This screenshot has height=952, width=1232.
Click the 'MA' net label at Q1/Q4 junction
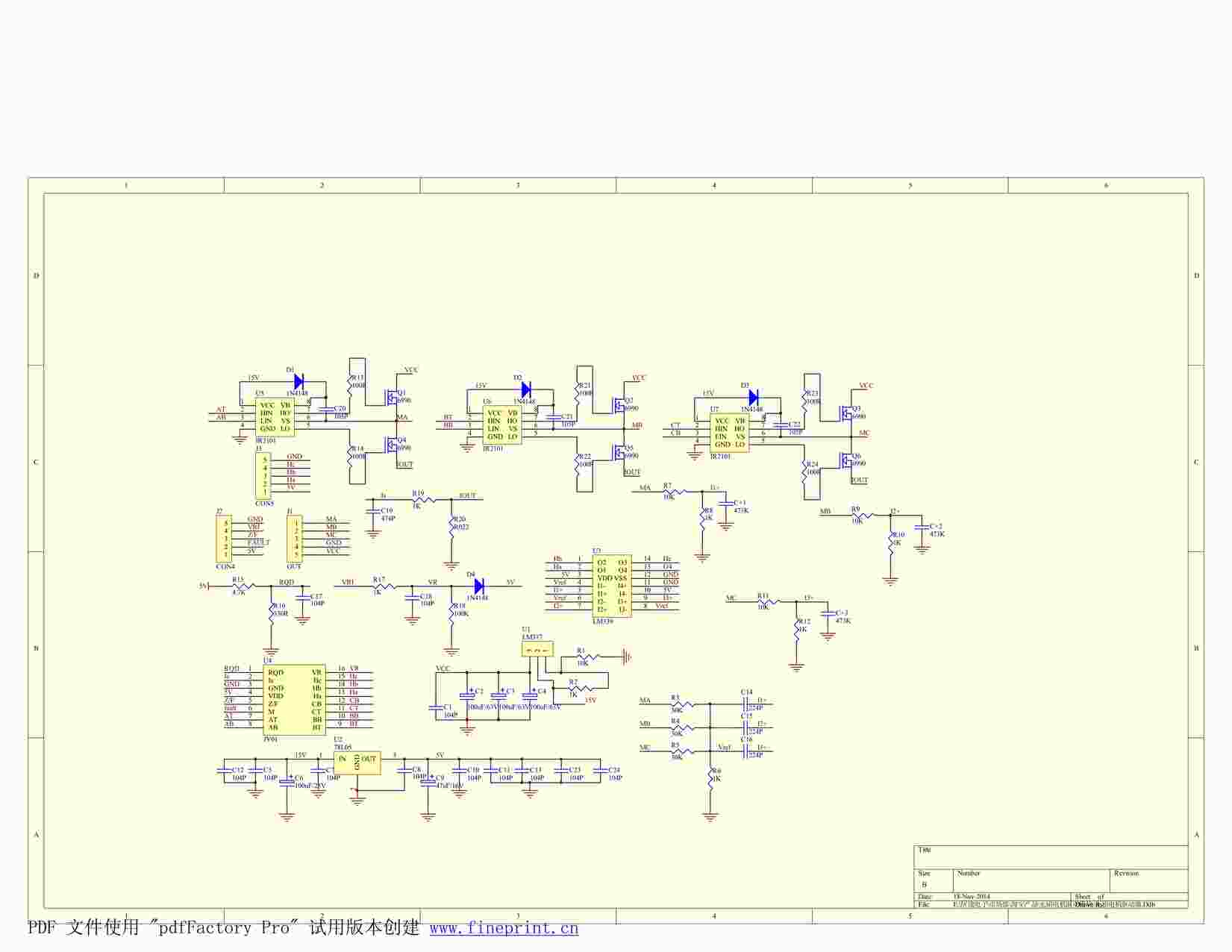[402, 417]
